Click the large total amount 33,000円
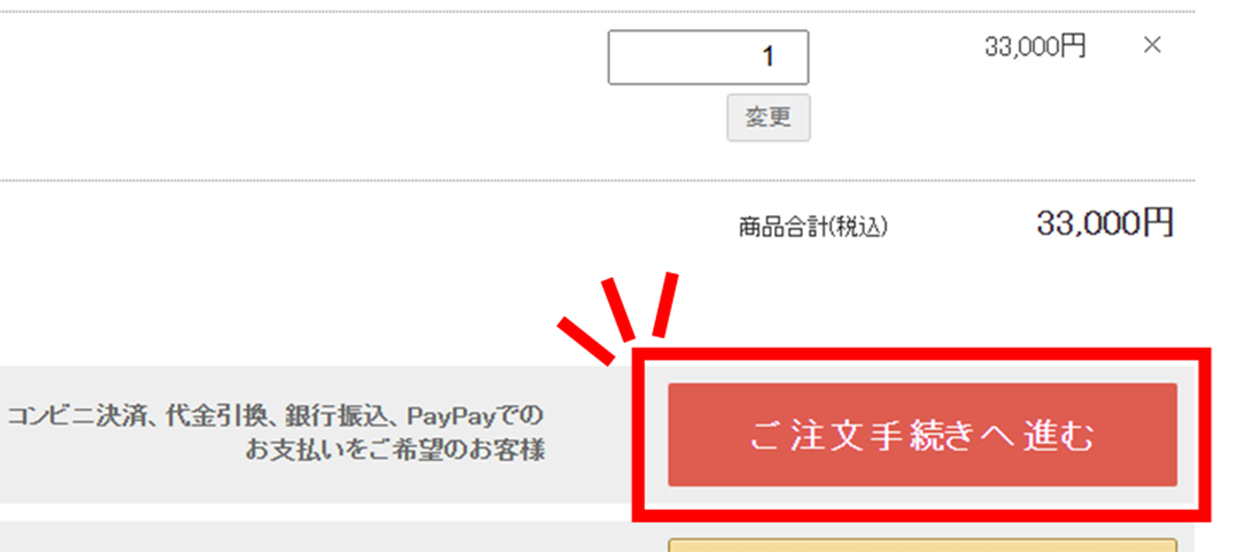The image size is (1260, 552). point(1105,224)
